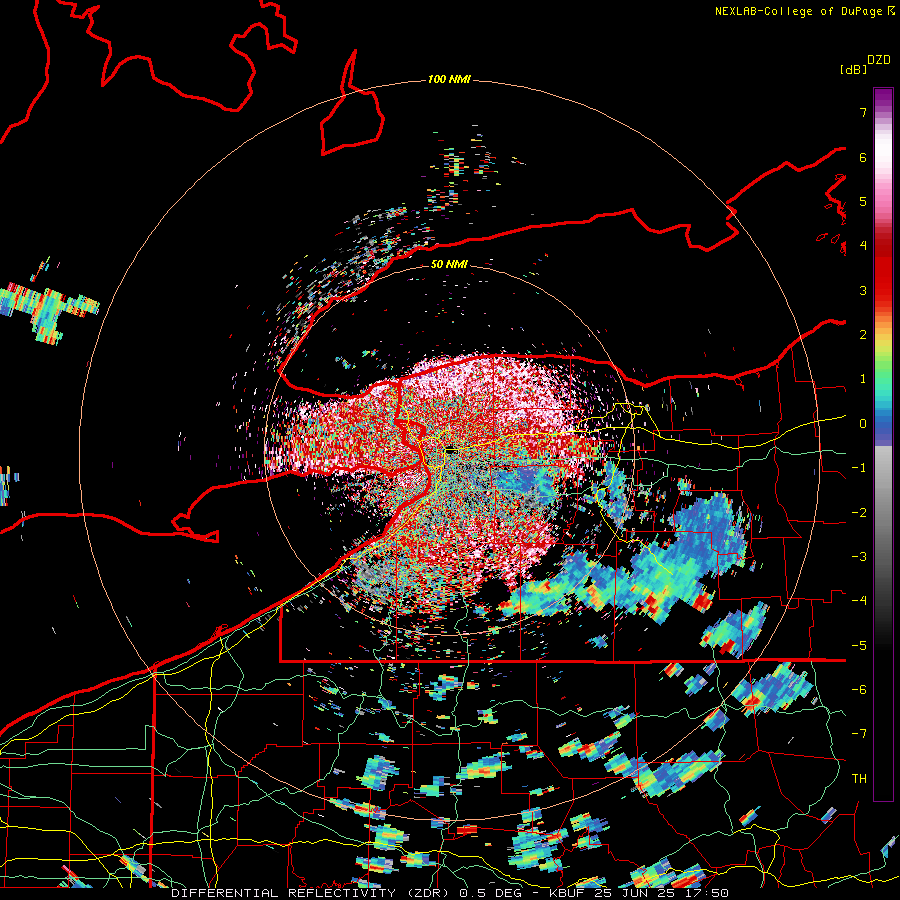
Task: Click the TH label on the color scale
Action: click(859, 779)
